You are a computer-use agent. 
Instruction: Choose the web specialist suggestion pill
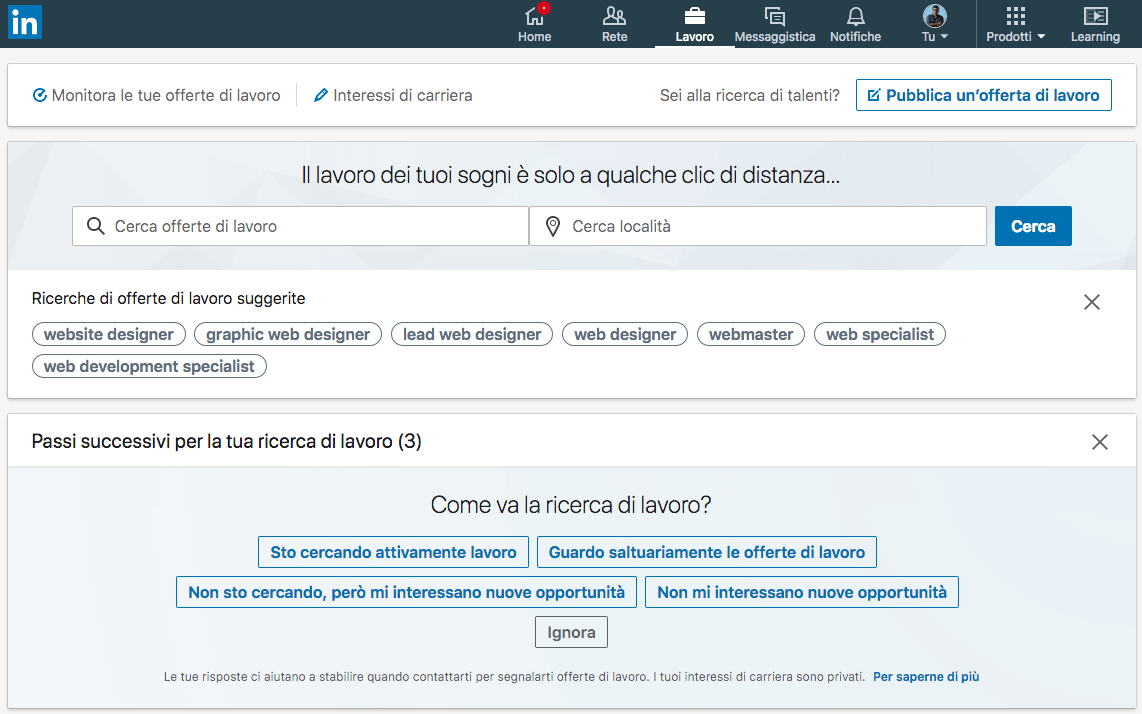tap(880, 334)
